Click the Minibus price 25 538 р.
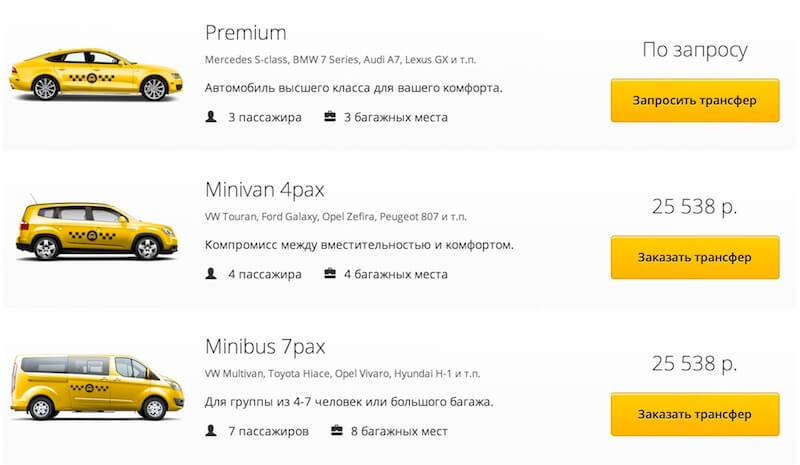This screenshot has height=465, width=800. [x=695, y=363]
